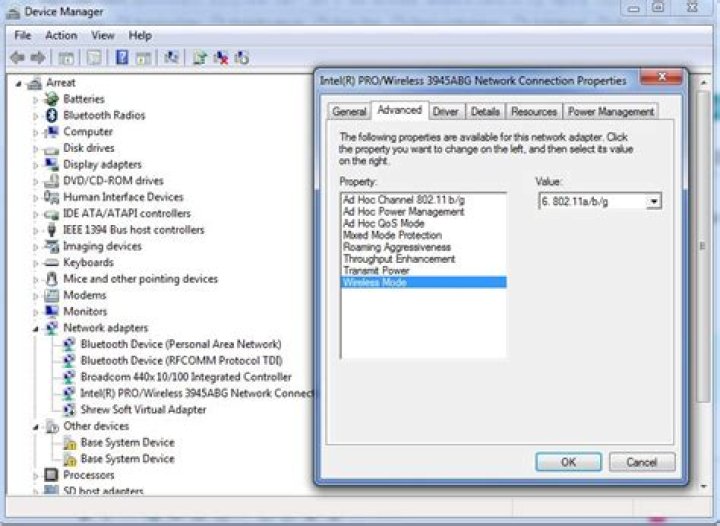Switch to the Resources tab

point(534,112)
